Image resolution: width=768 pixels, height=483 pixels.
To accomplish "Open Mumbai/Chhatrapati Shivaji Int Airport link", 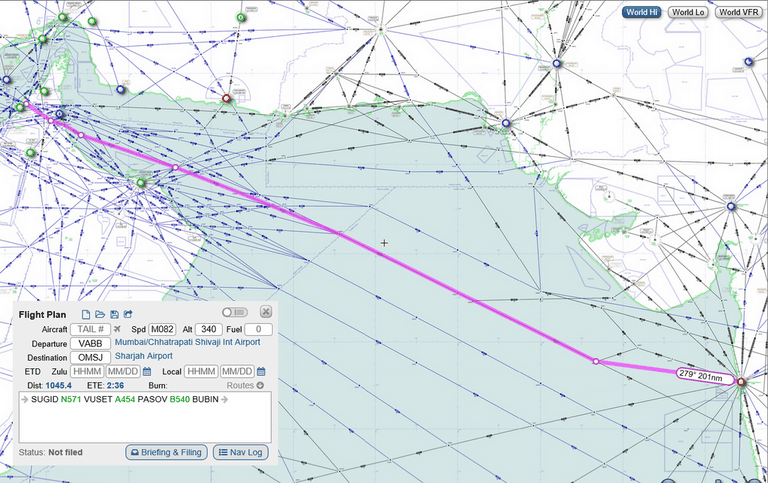I will tap(188, 342).
